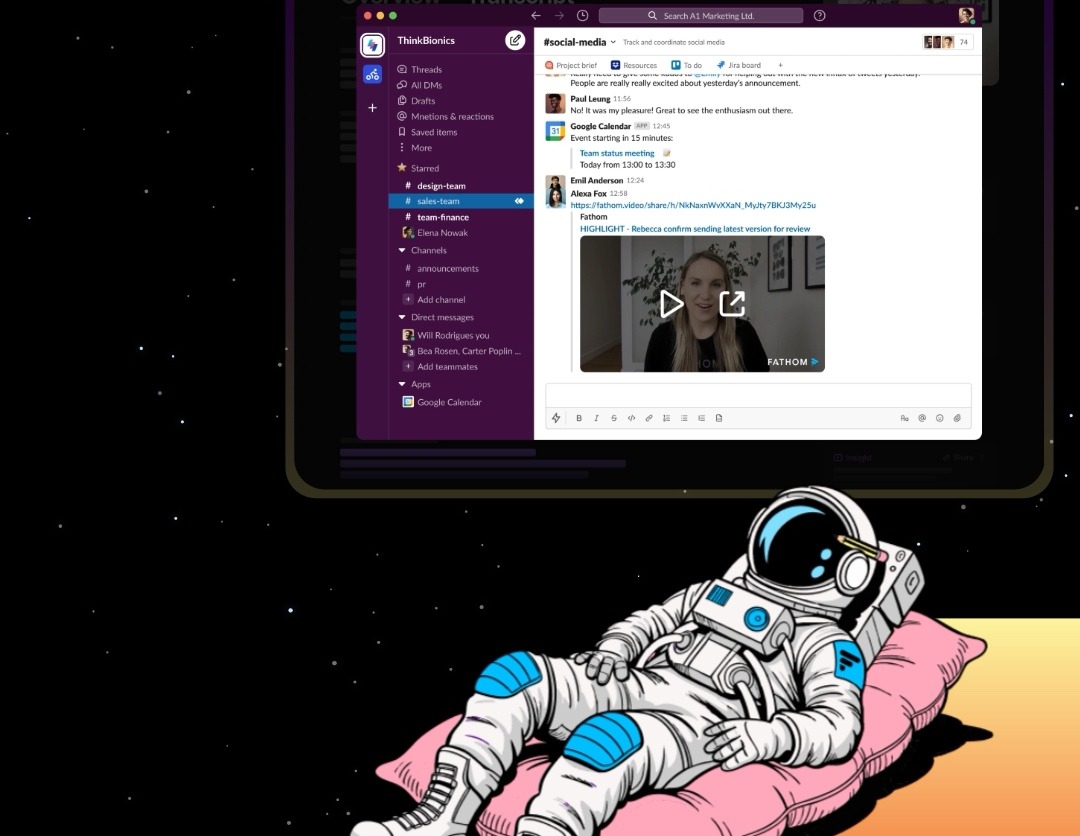The width and height of the screenshot is (1080, 836).
Task: Apply blockquote indent formatting
Action: tap(701, 418)
